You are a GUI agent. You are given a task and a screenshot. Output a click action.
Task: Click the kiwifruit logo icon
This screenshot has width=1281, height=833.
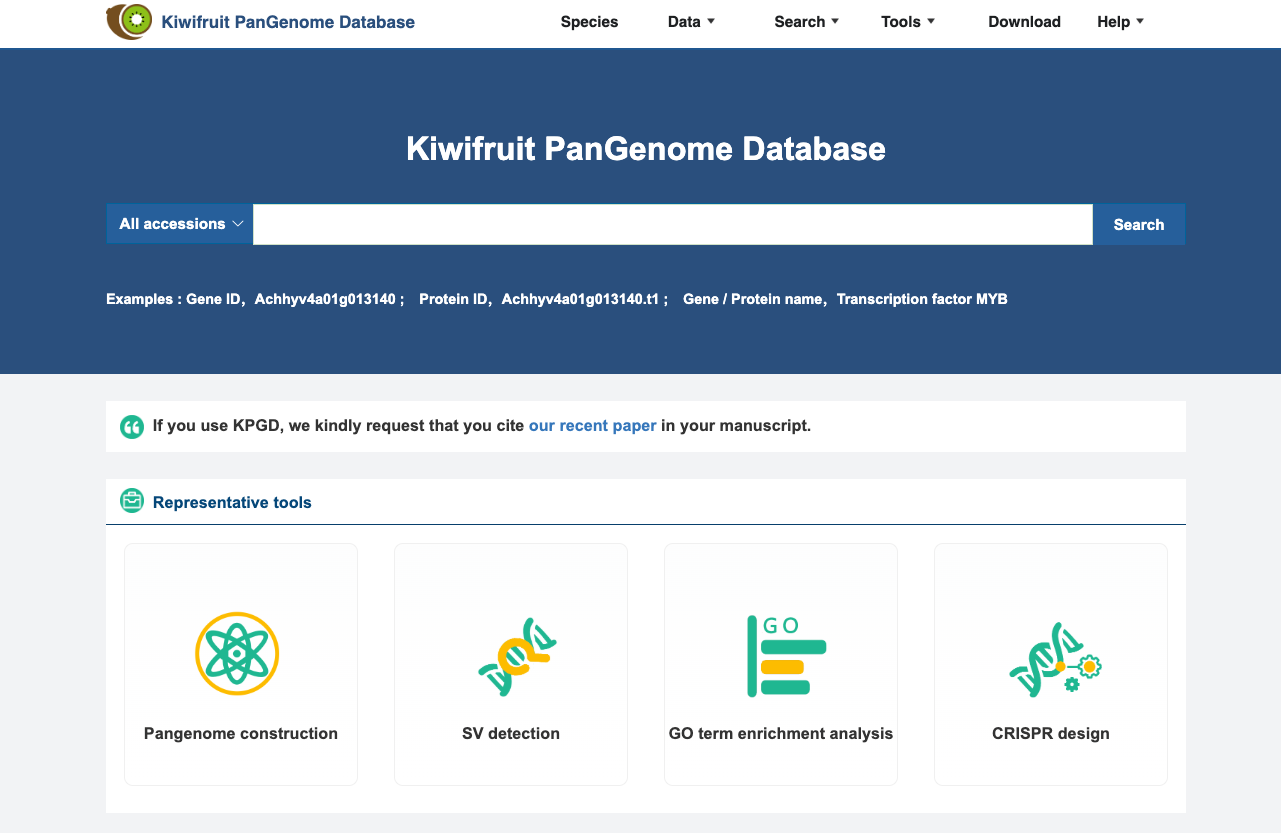[129, 21]
